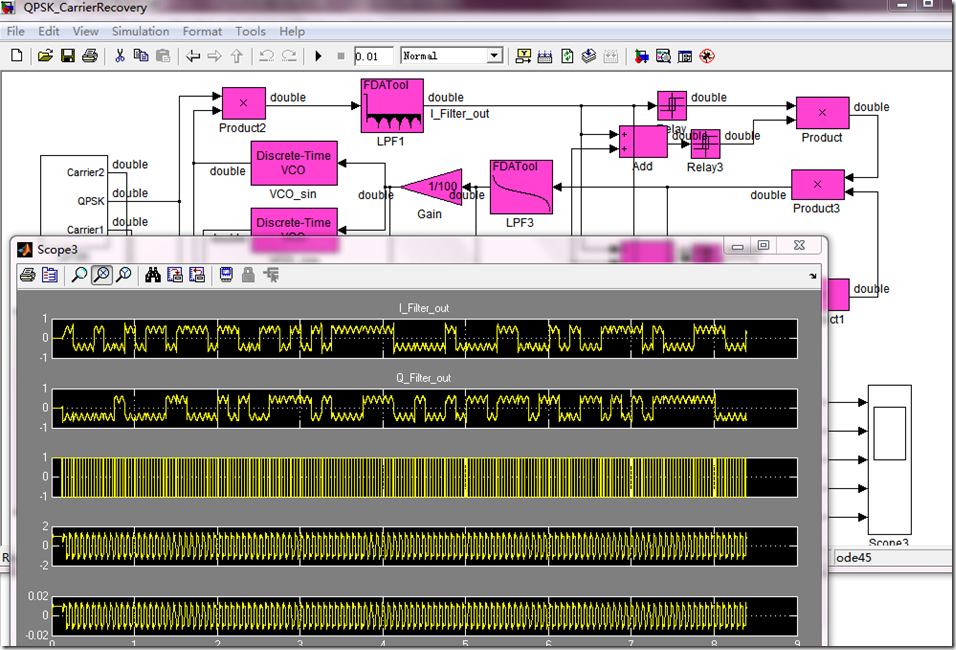Click the Autoscale binoculars icon in Scope3
The width and height of the screenshot is (956, 650).
pos(153,275)
